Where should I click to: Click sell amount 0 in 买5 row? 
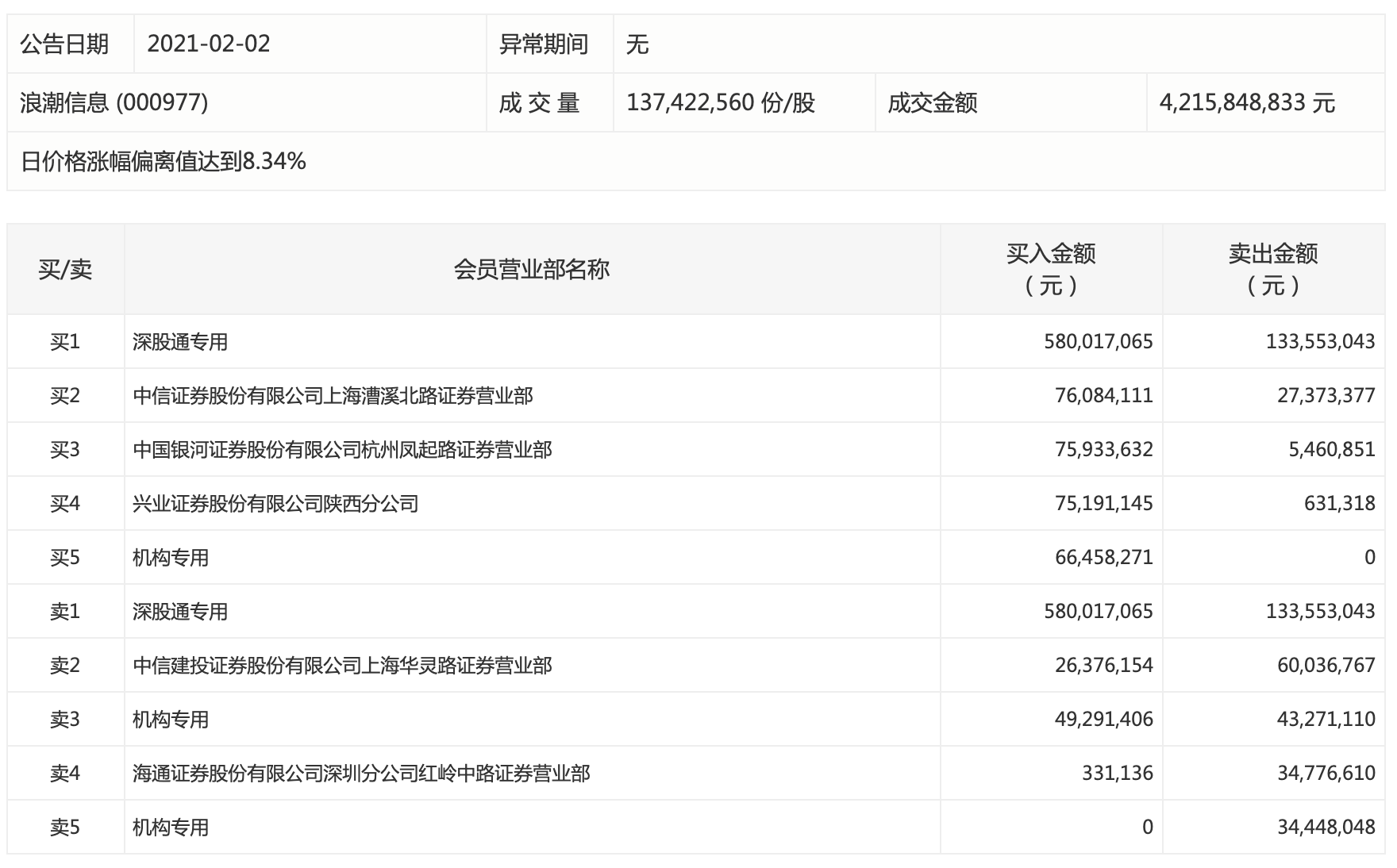tap(1370, 557)
